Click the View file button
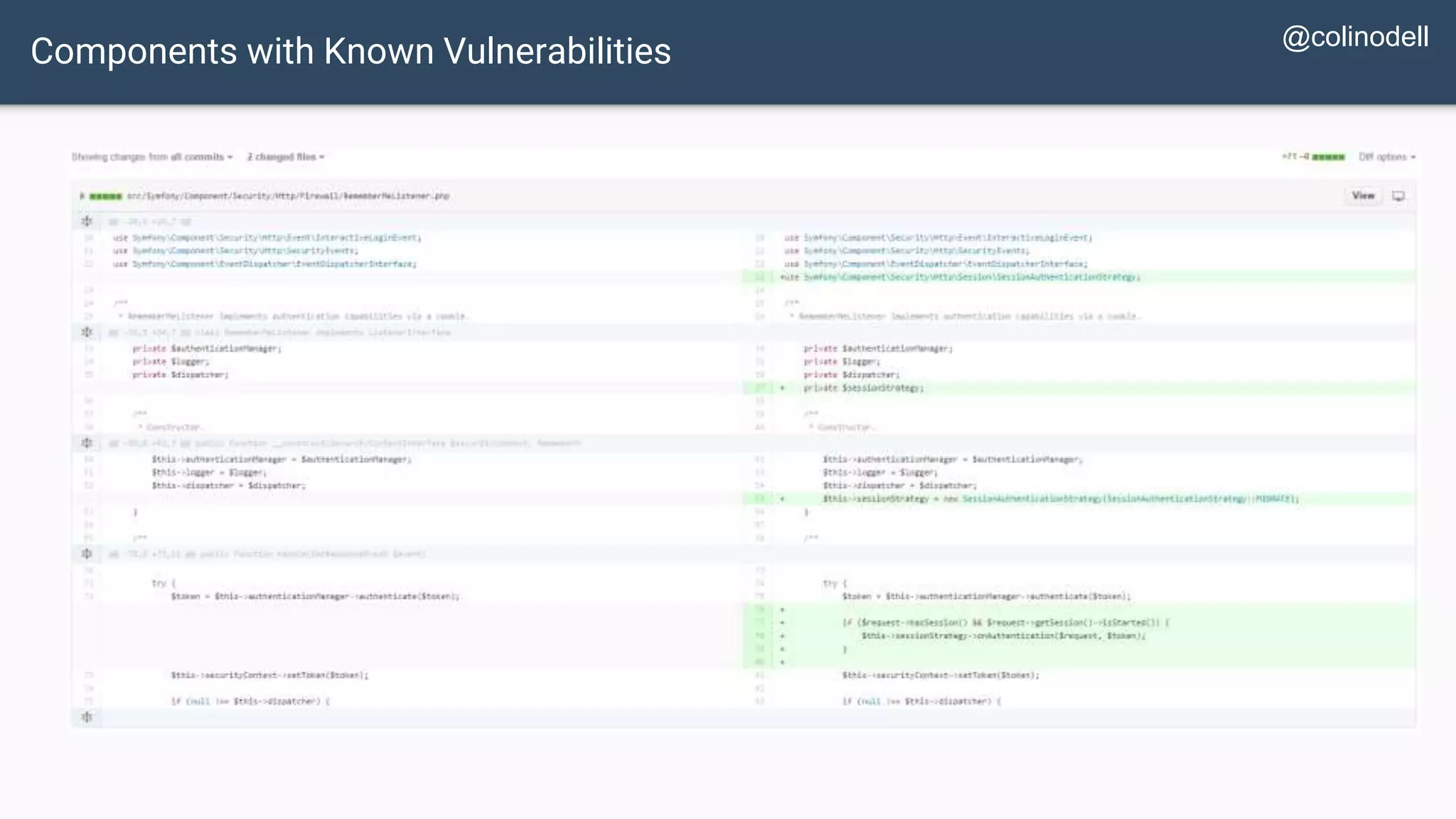This screenshot has width=1456, height=819. (x=1363, y=196)
